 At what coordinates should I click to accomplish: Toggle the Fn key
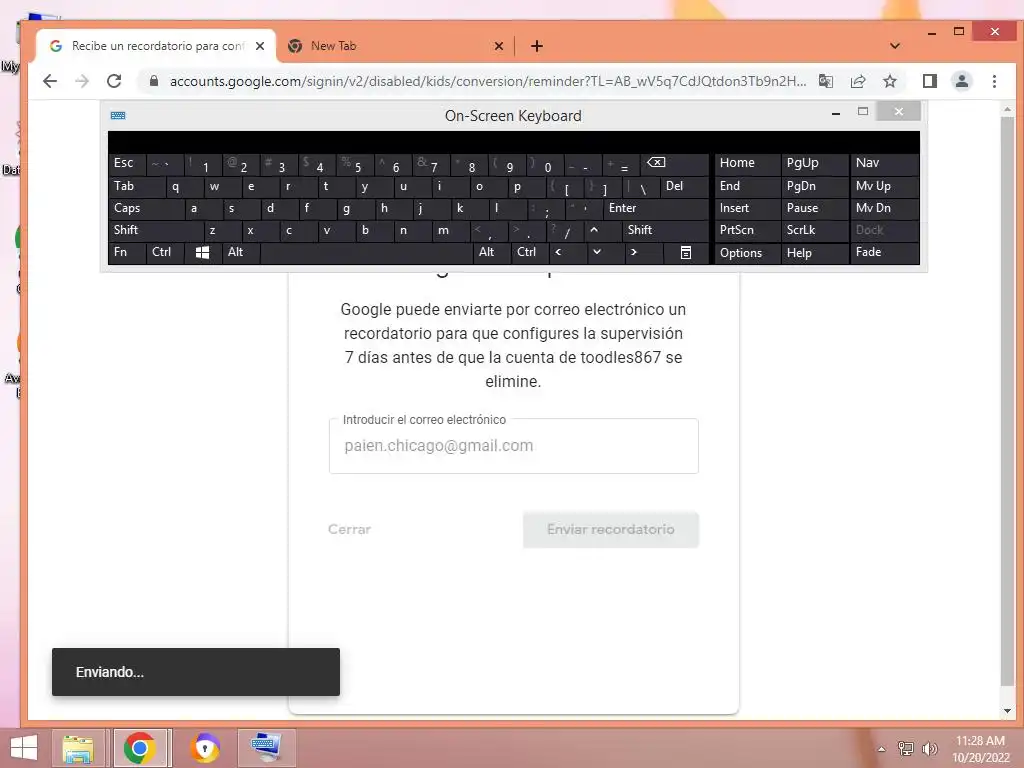[127, 252]
